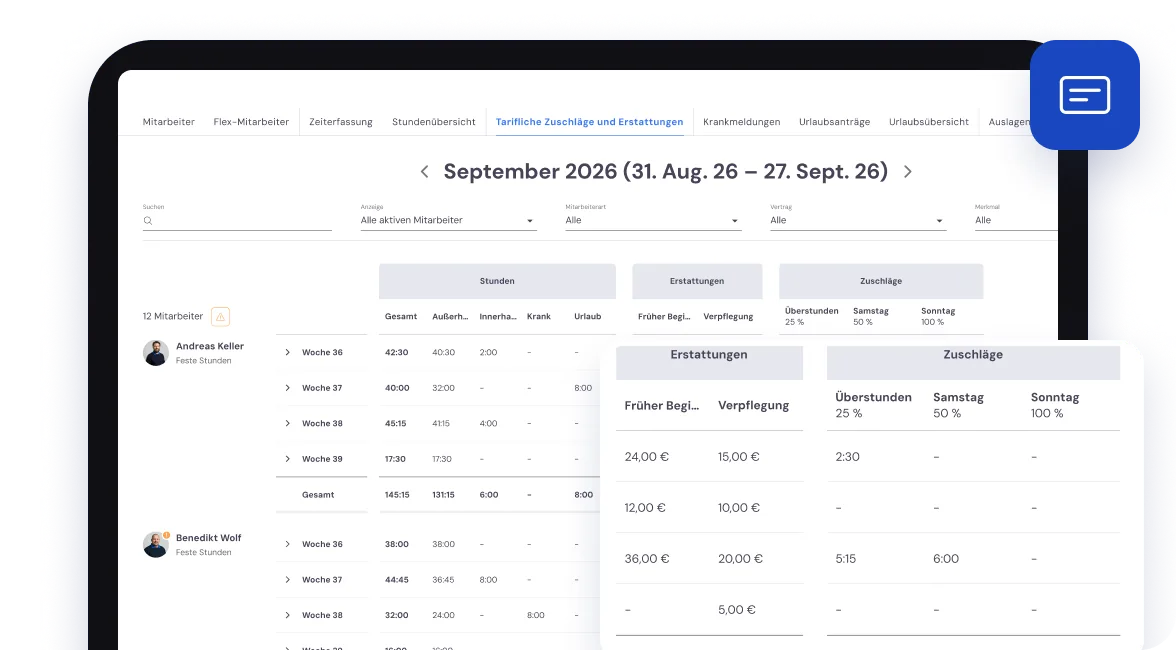The width and height of the screenshot is (1176, 650).
Task: Go to the Zeiterfassung tab
Action: point(340,122)
